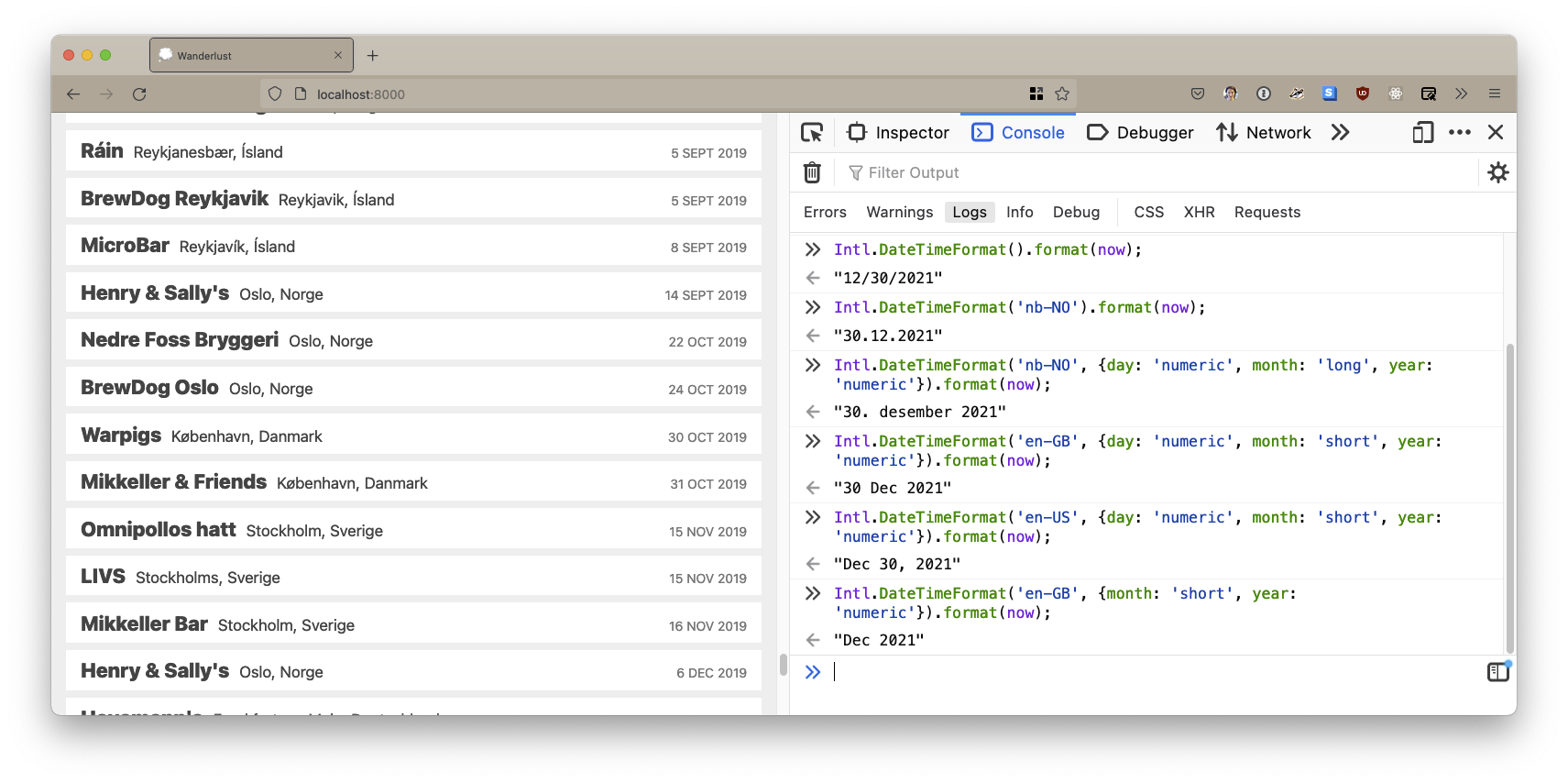This screenshot has height=783, width=1568.
Task: Select the "30. desember 2021" console result
Action: pyautogui.click(x=919, y=412)
